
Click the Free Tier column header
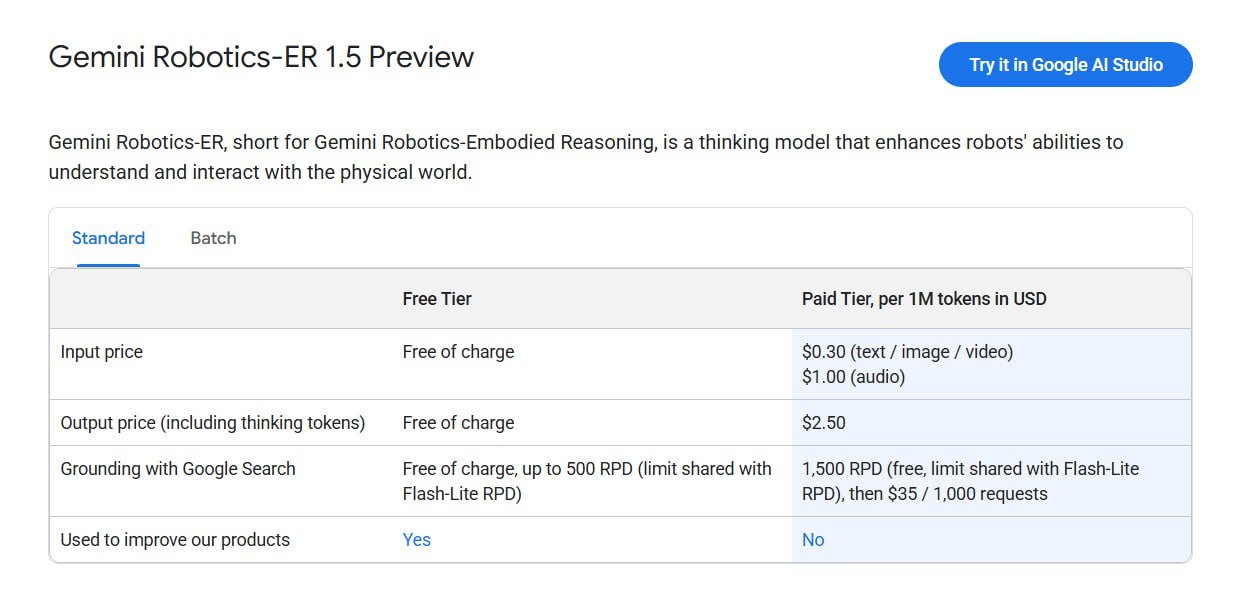tap(437, 299)
